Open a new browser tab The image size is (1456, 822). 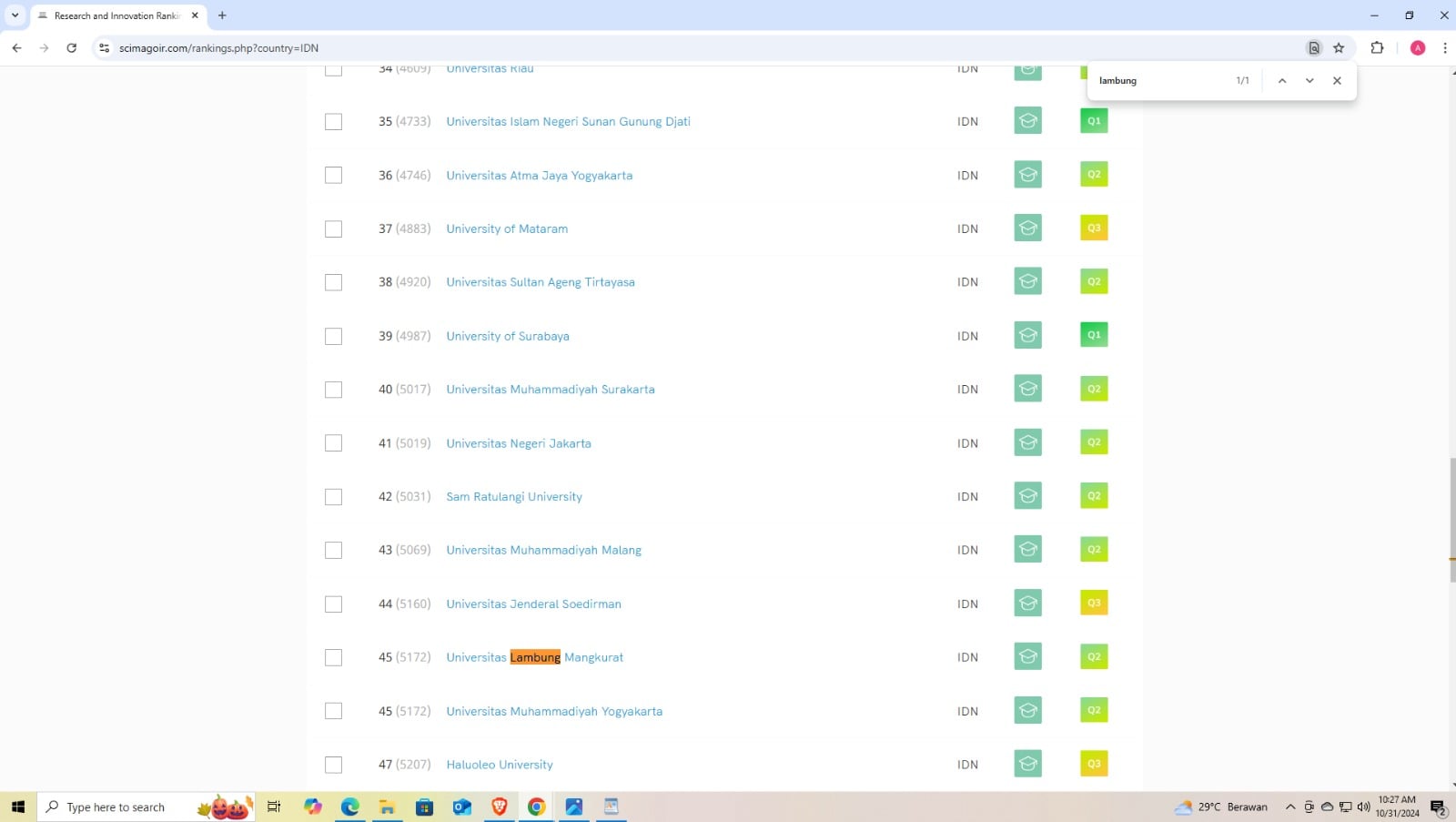point(222,15)
